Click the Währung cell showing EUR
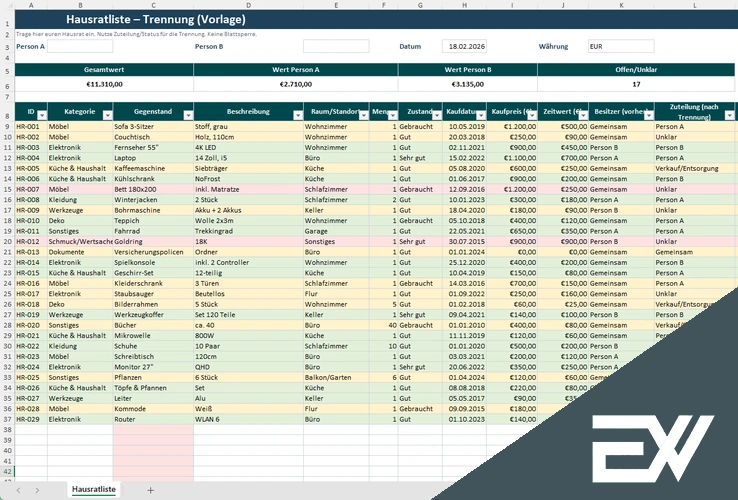The image size is (738, 500). coord(621,46)
